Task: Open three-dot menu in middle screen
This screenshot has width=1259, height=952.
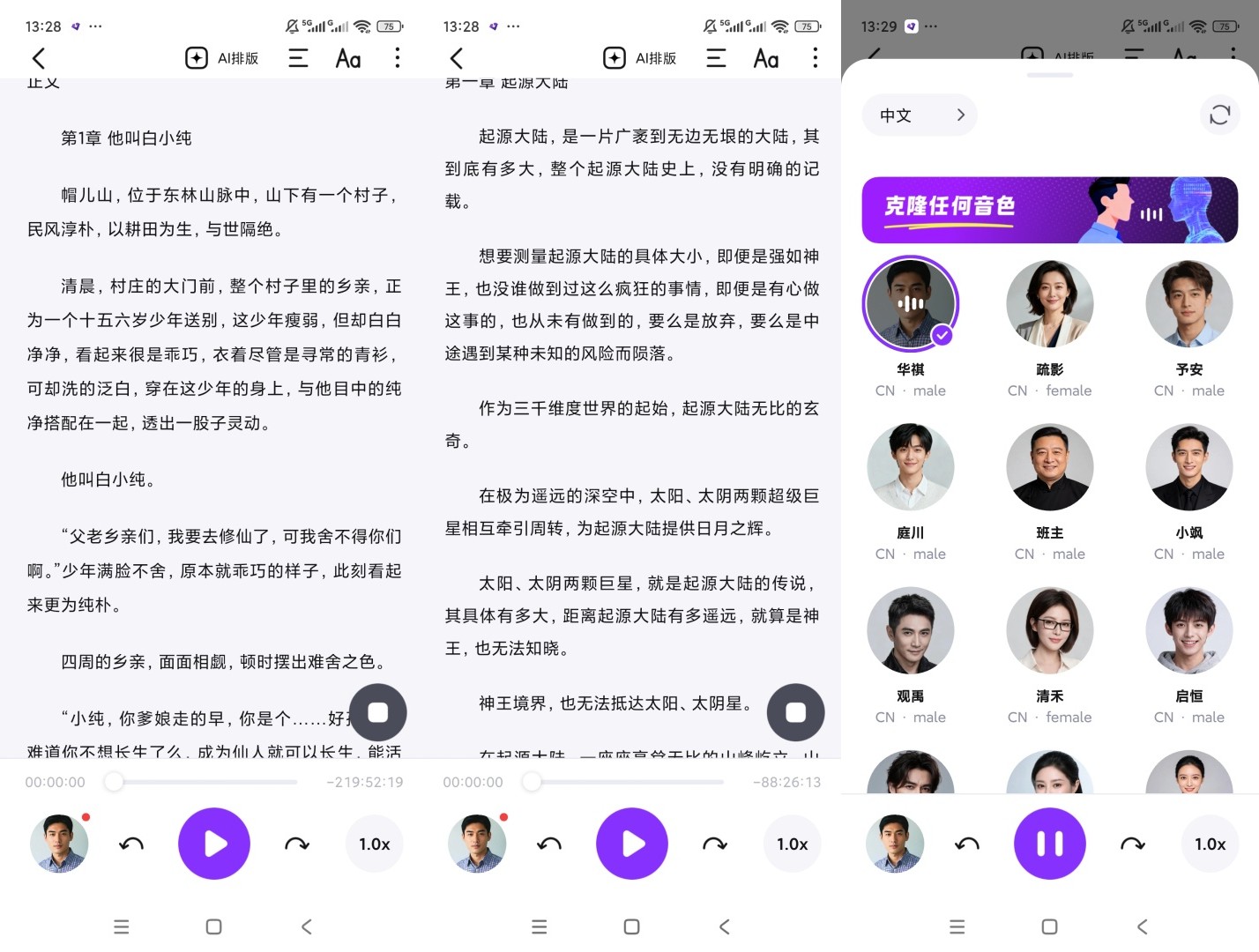Action: tap(816, 58)
